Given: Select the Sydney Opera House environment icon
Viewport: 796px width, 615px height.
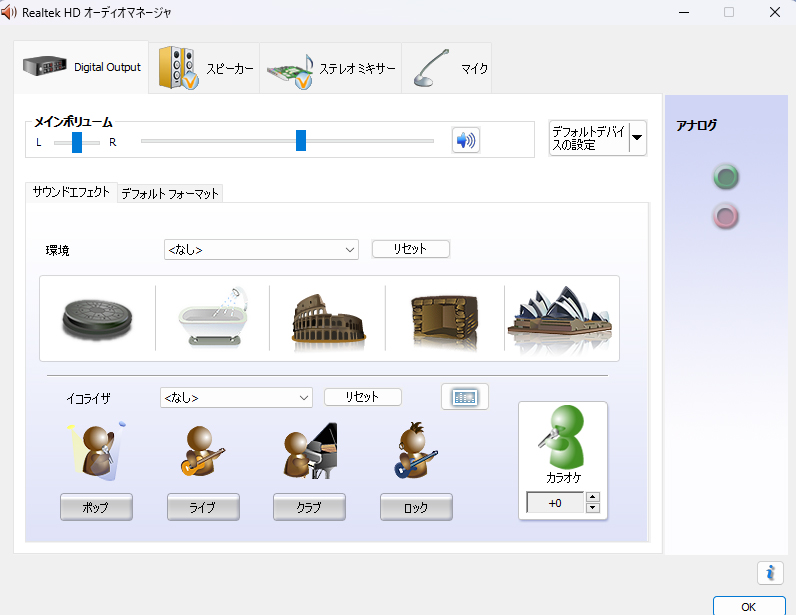Looking at the screenshot, I should (x=560, y=318).
